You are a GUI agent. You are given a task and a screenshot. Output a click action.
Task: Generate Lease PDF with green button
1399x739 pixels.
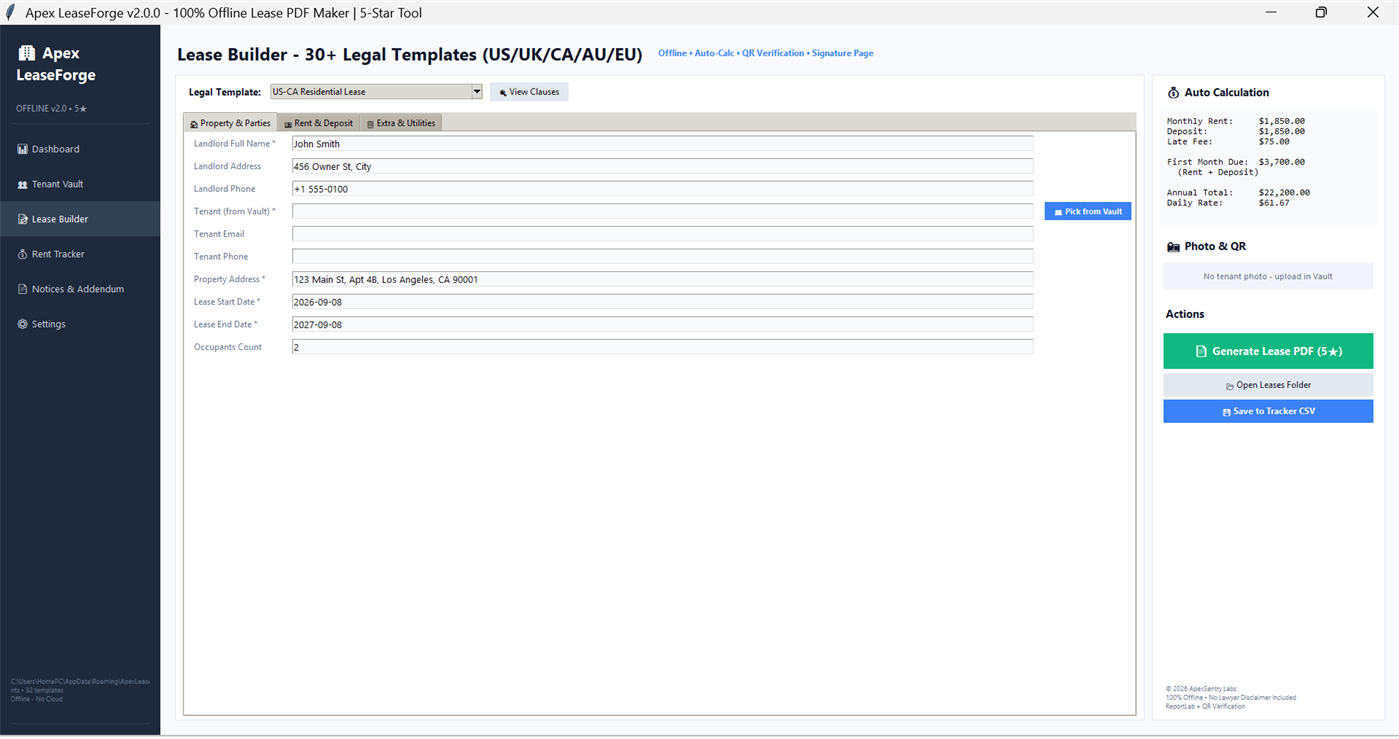pos(1268,351)
